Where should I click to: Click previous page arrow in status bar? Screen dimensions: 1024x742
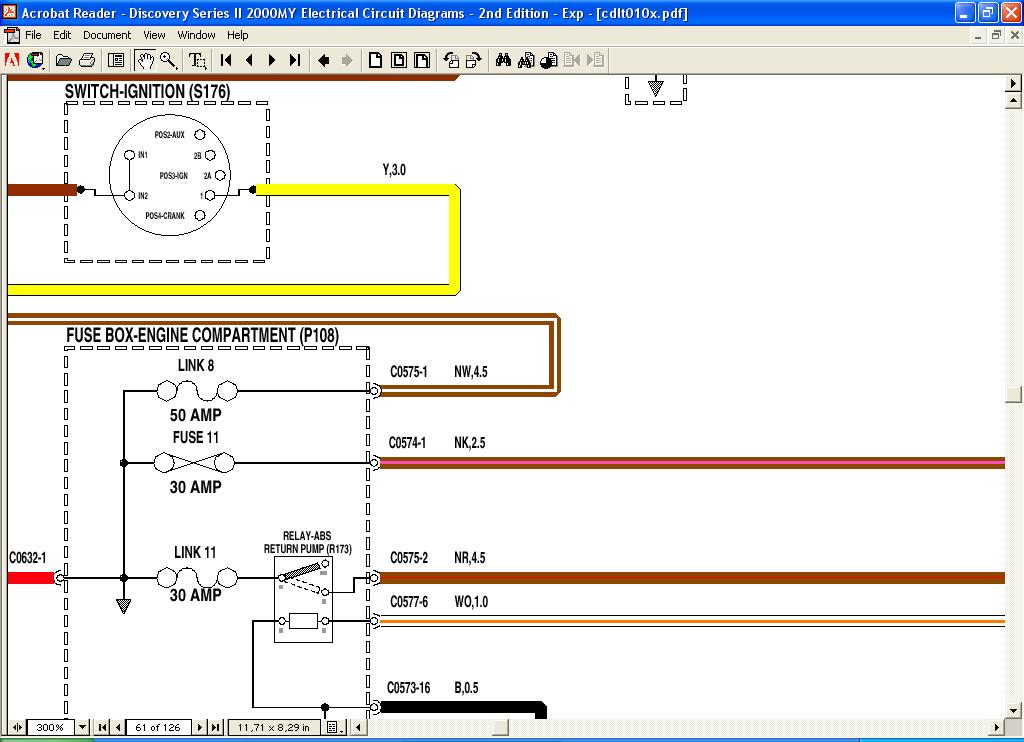tap(119, 727)
